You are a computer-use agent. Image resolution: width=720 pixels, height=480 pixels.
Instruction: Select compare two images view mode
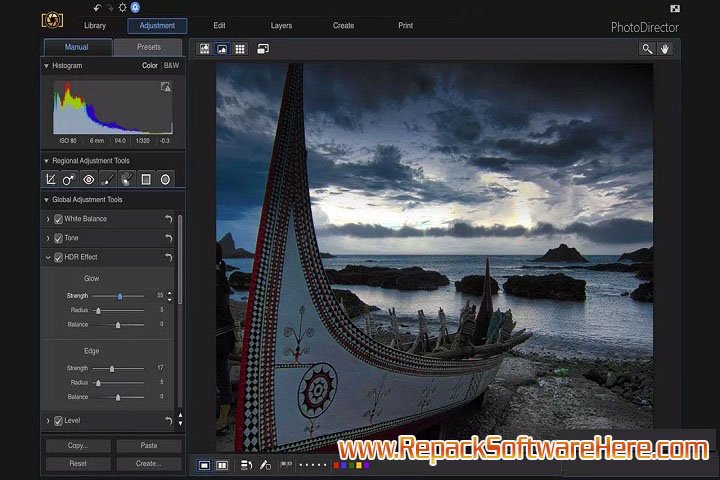click(222, 466)
